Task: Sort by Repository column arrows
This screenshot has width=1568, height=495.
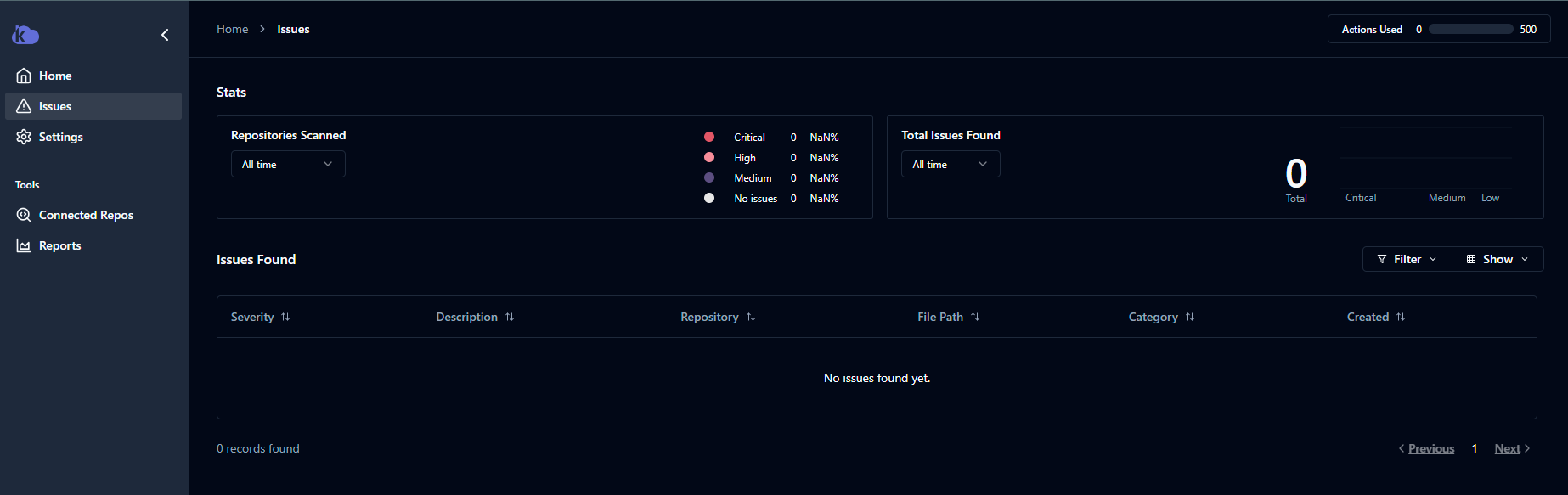Action: coord(751,317)
